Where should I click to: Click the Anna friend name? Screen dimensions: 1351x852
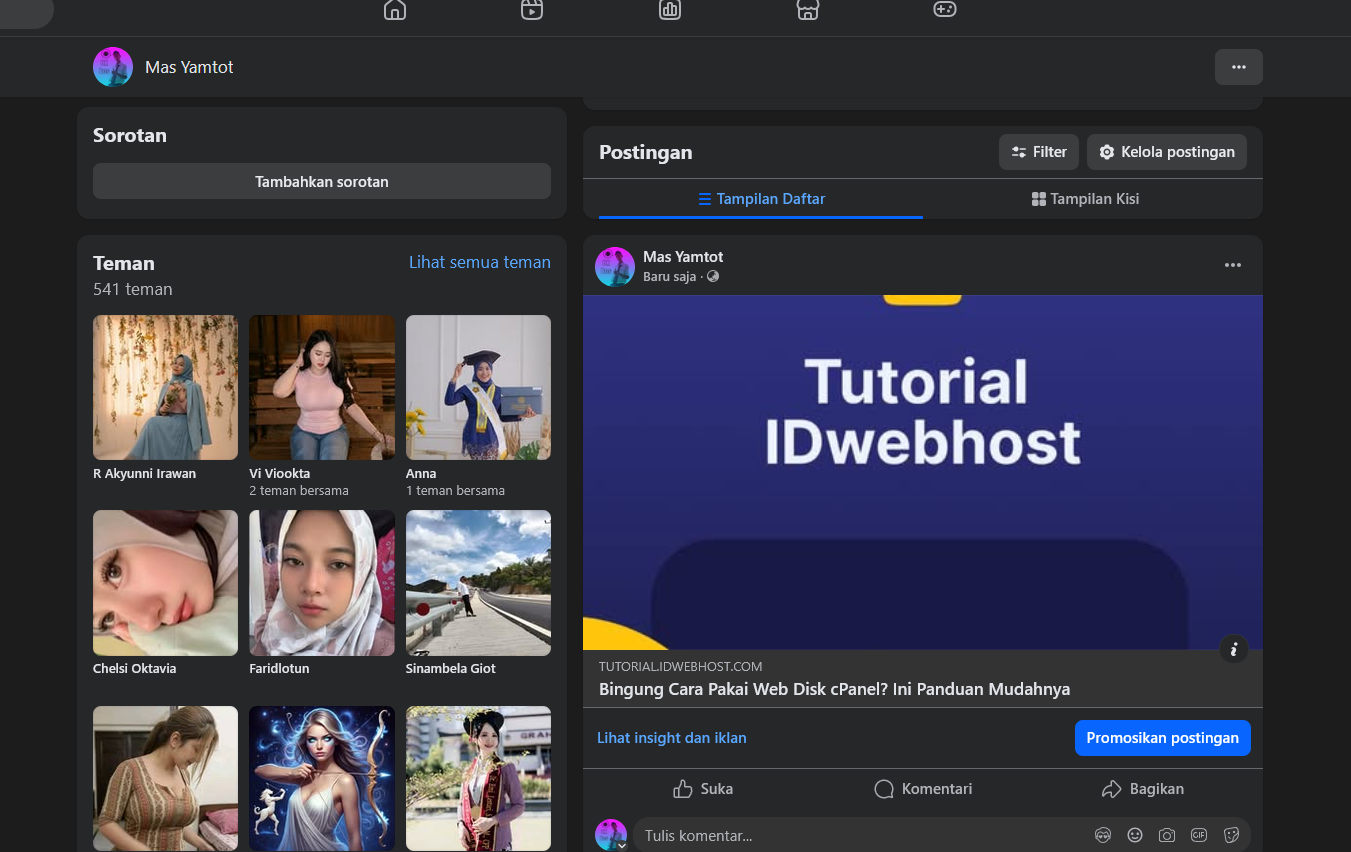[x=421, y=473]
